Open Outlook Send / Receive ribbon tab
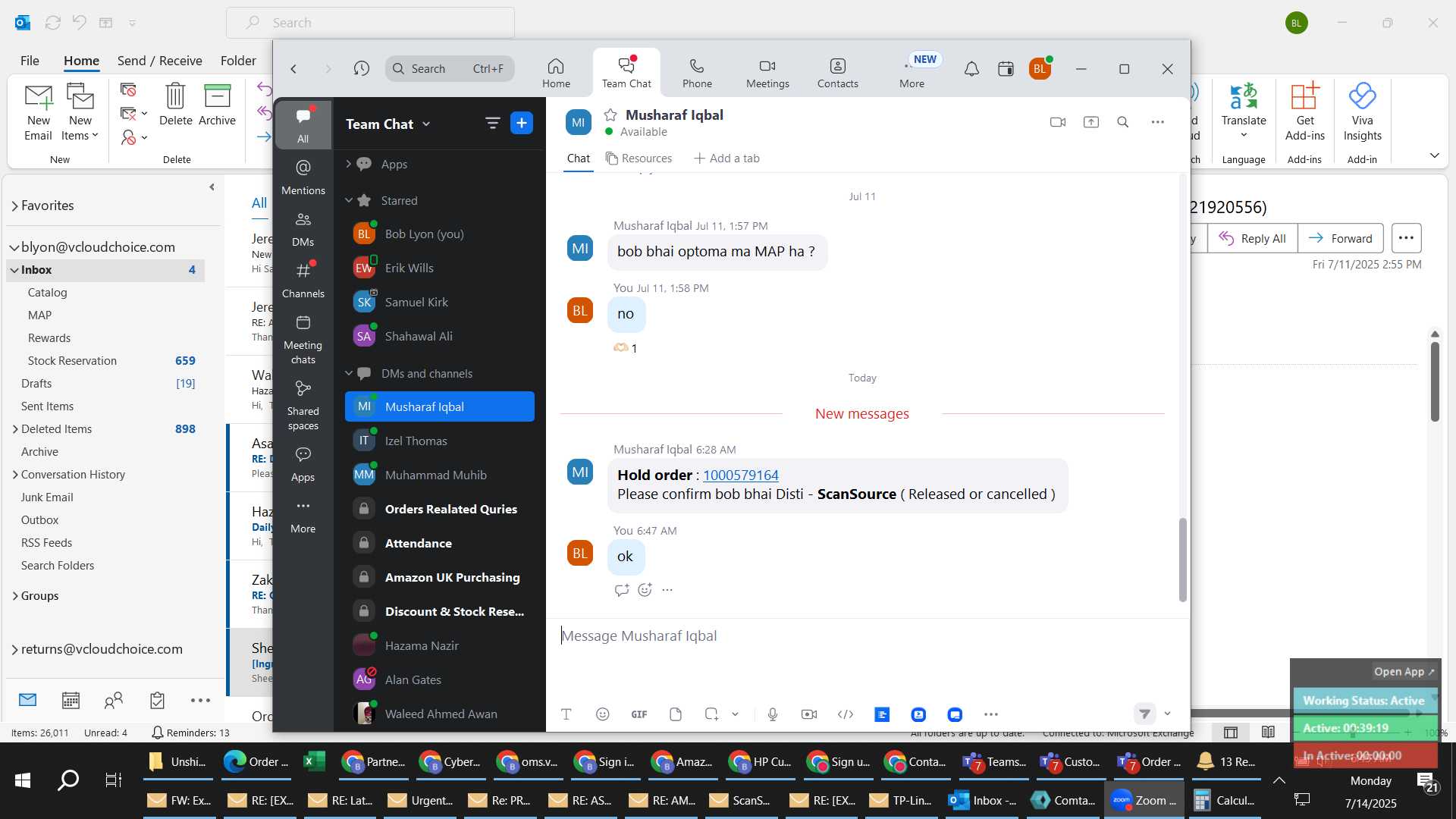1456x819 pixels. pos(159,61)
